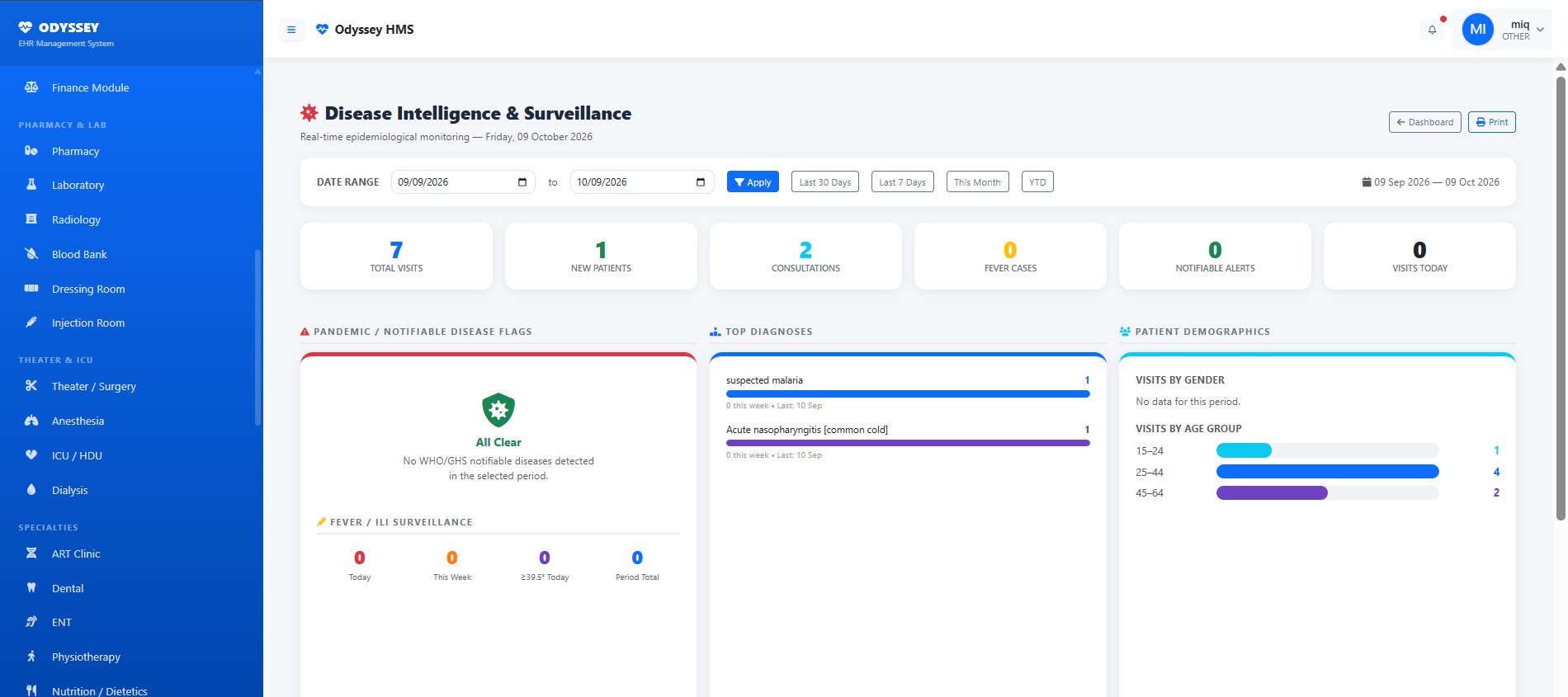Viewport: 1568px width, 697px height.
Task: Click the Finance Module scale icon
Action: [x=31, y=87]
